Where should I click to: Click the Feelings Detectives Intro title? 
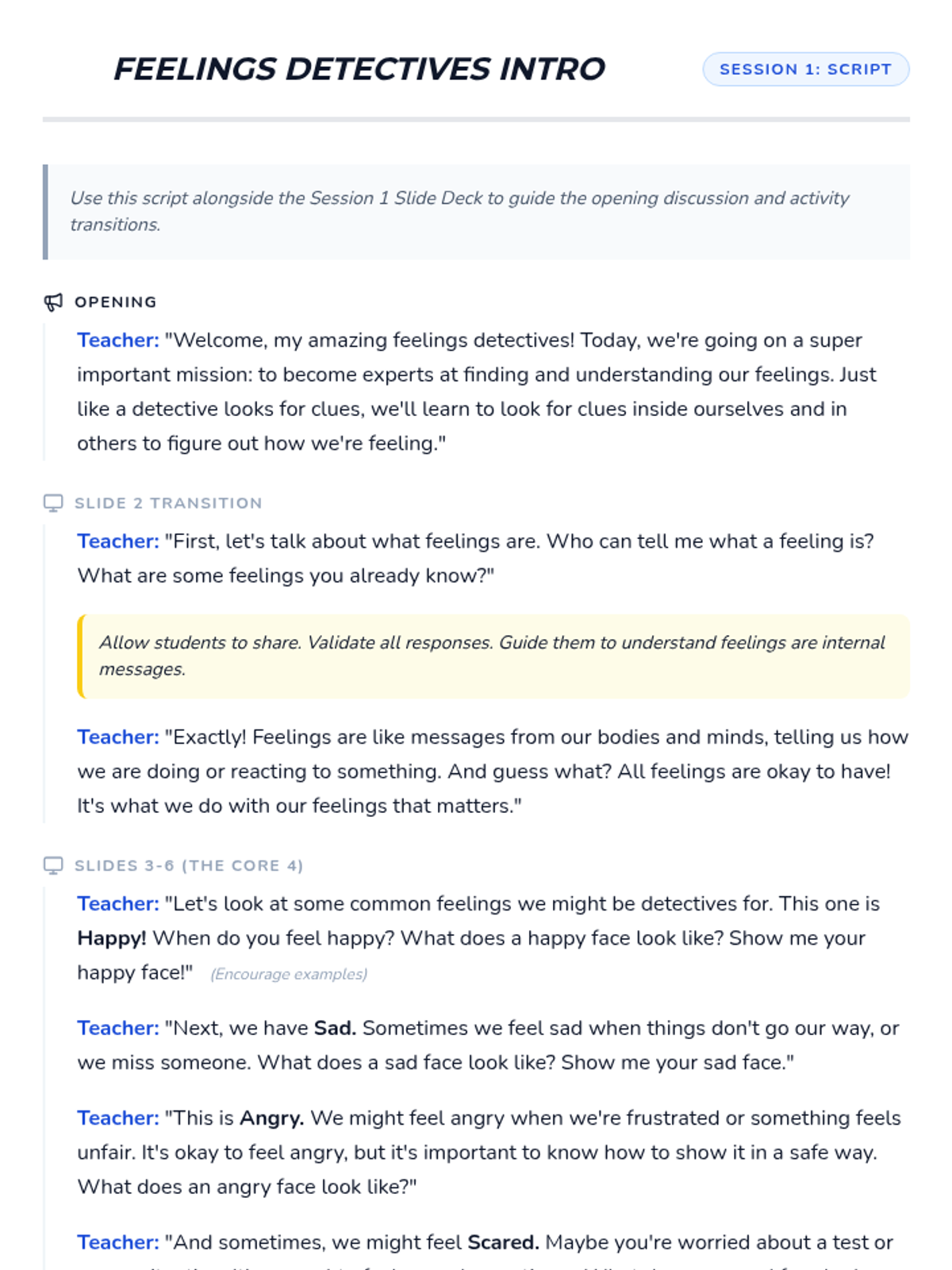coord(359,69)
